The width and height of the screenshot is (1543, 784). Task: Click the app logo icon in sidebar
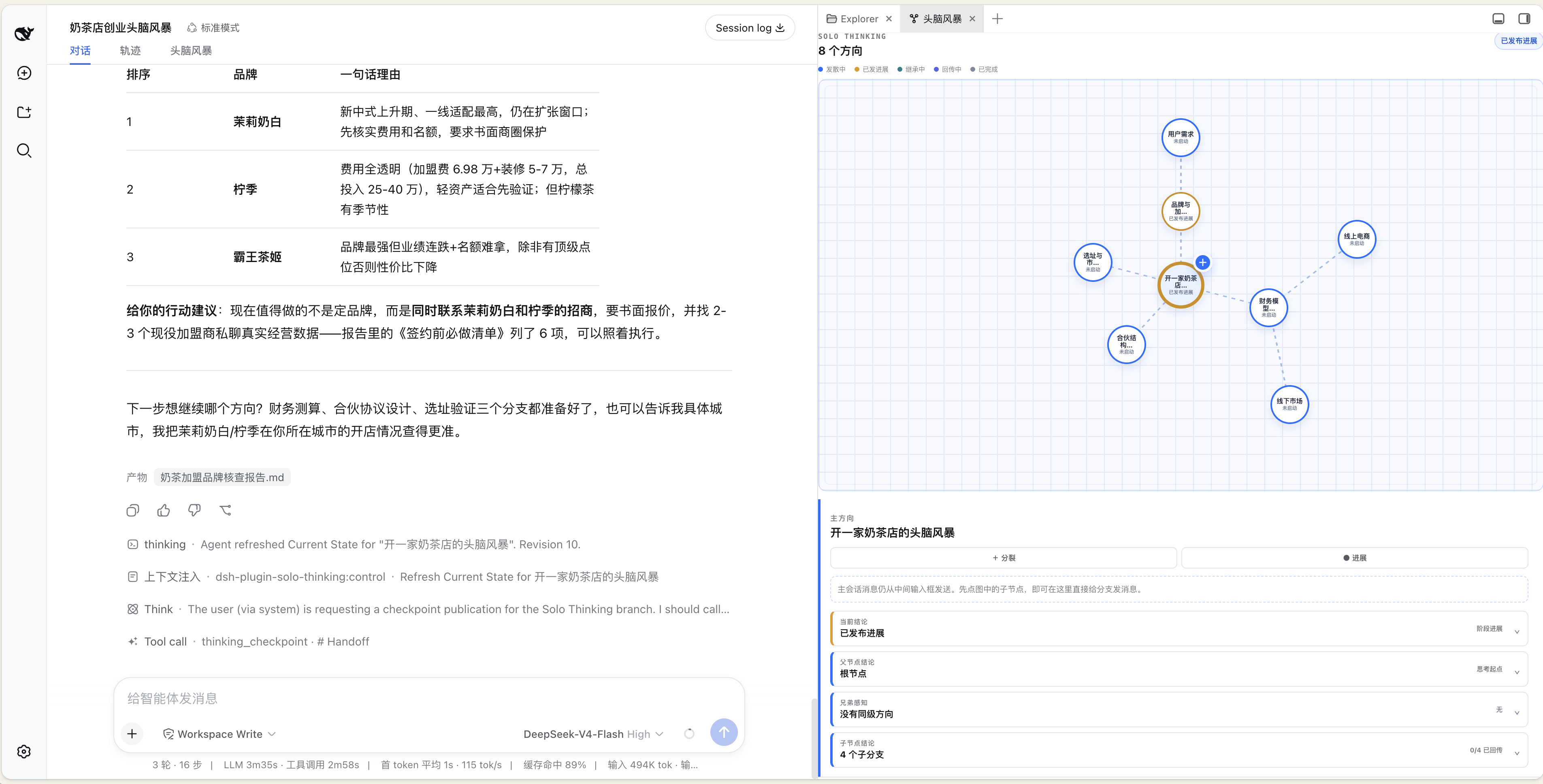[24, 34]
